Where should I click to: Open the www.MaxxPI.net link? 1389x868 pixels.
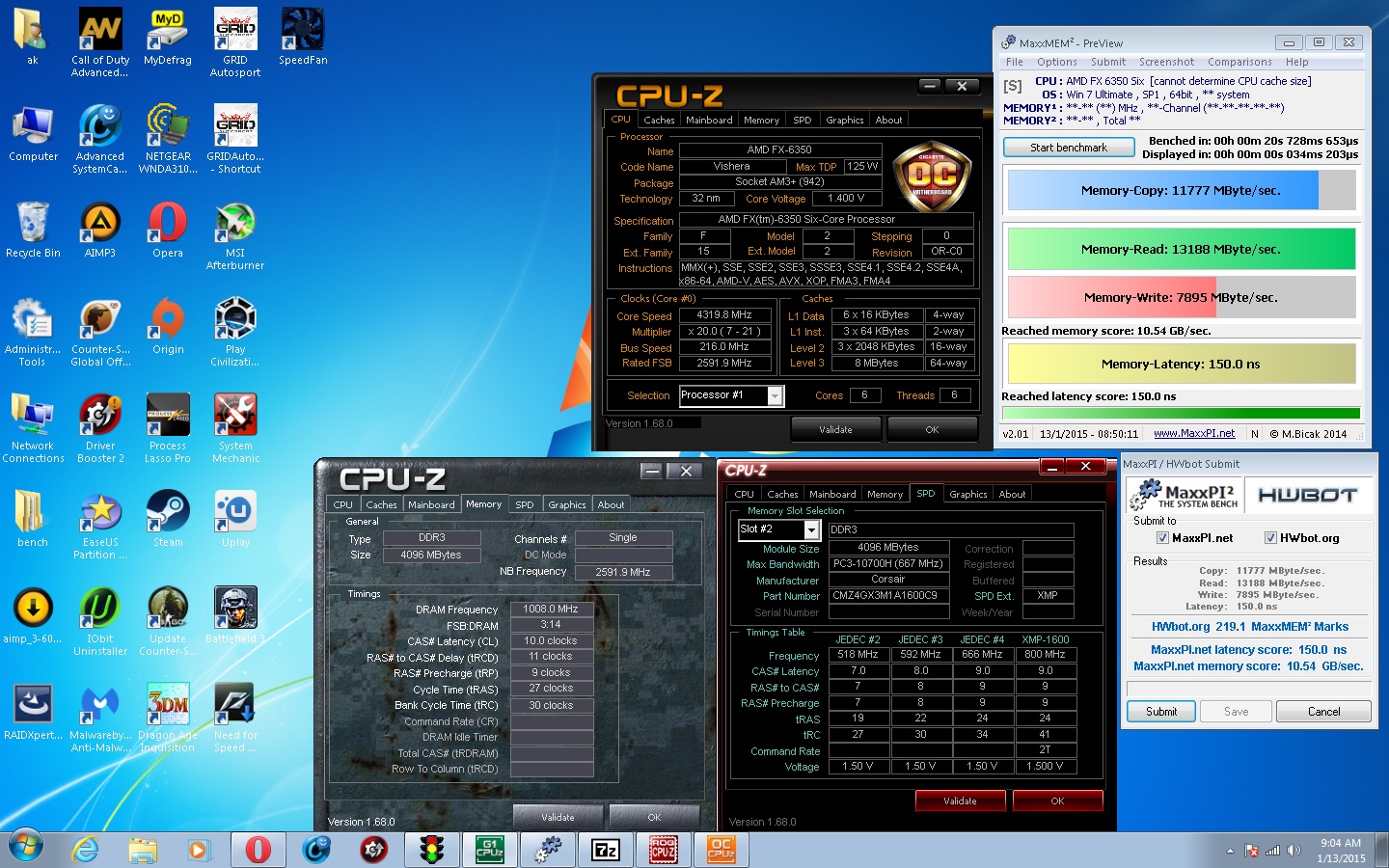[x=1194, y=434]
